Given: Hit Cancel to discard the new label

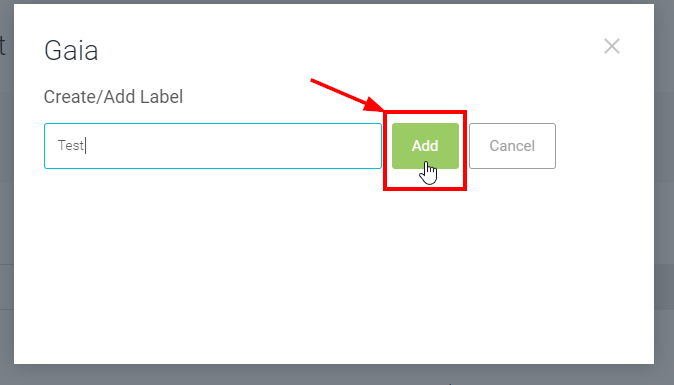Looking at the screenshot, I should pyautogui.click(x=512, y=146).
